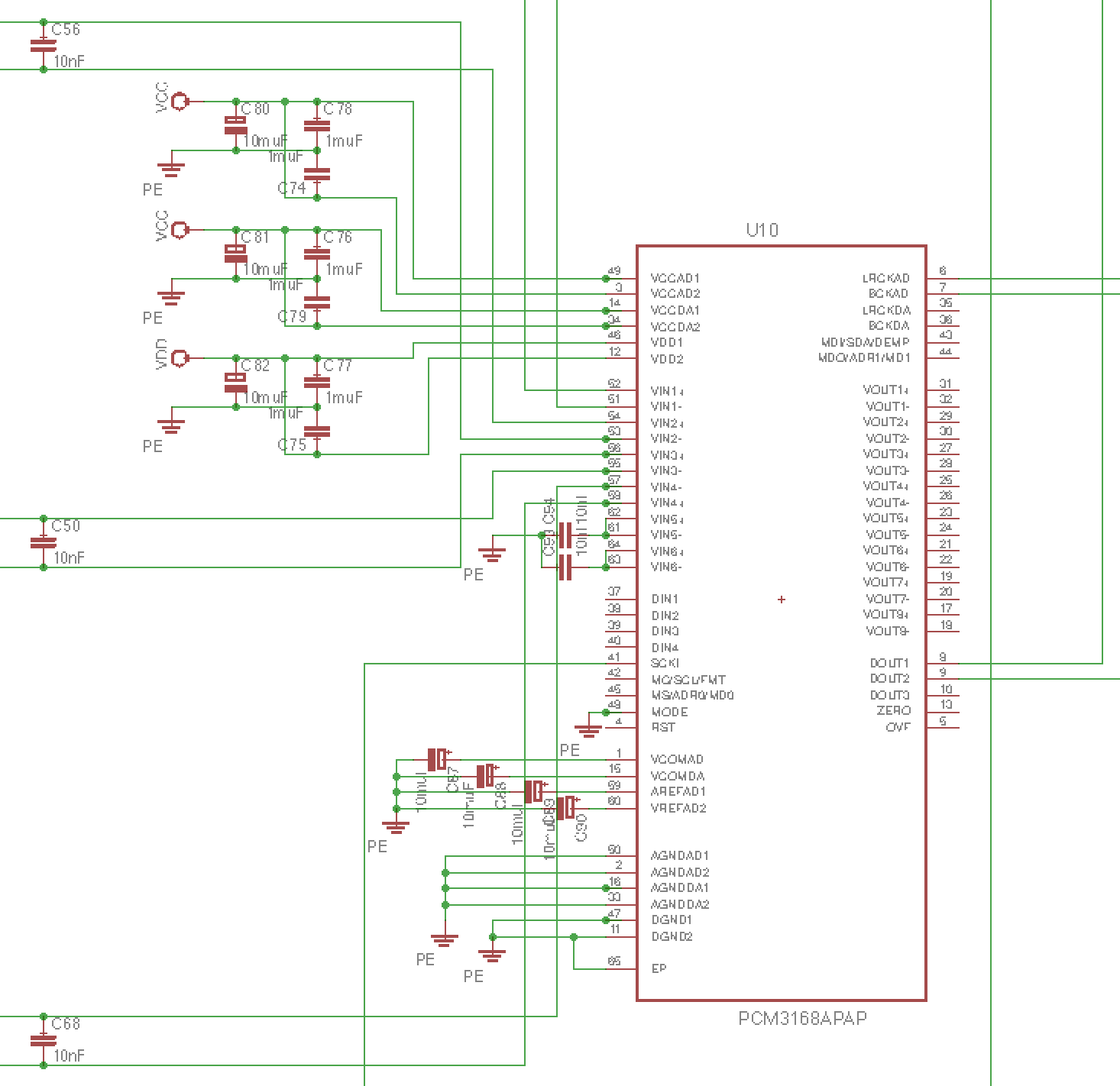Viewport: 1120px width, 1086px height.
Task: Click the C74 name label
Action: tap(292, 188)
